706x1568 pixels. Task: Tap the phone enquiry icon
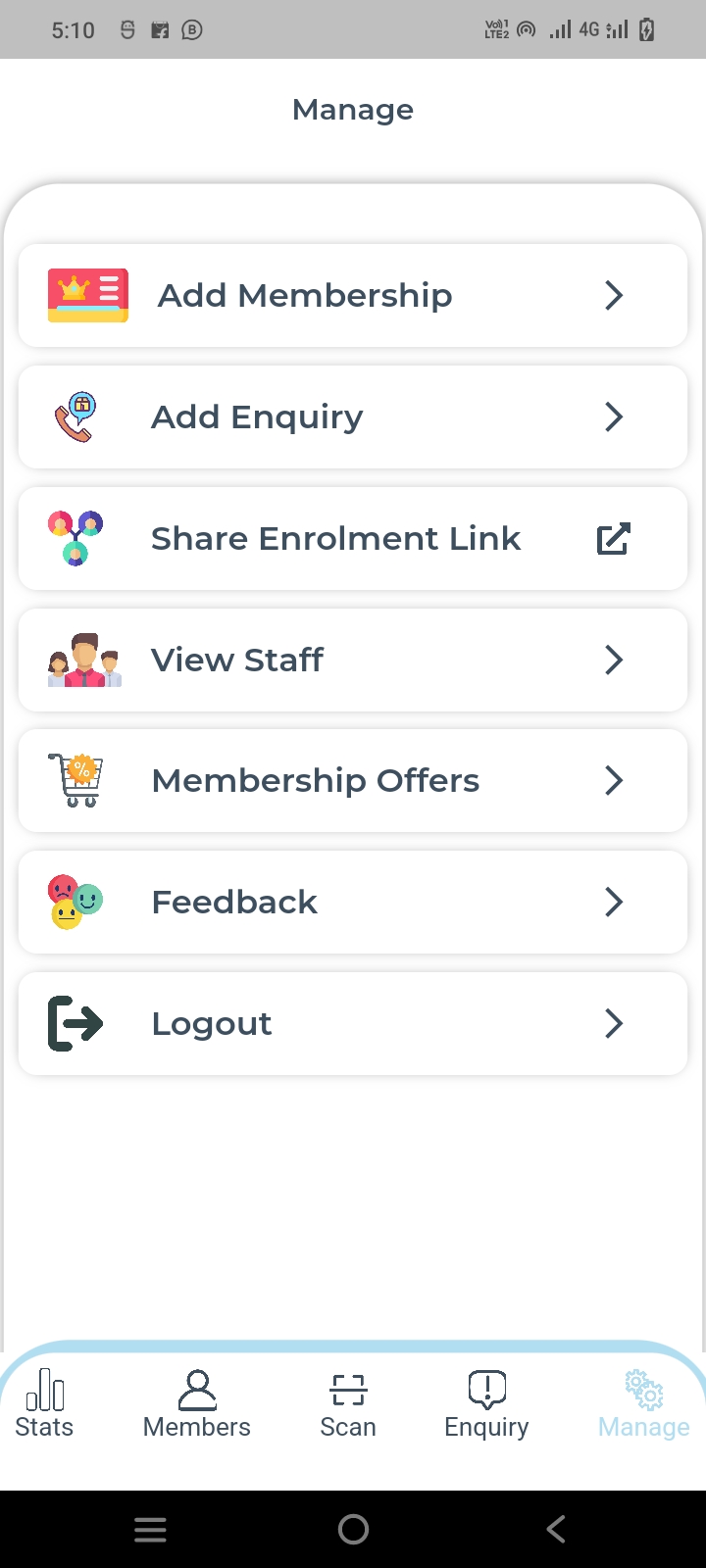click(75, 417)
